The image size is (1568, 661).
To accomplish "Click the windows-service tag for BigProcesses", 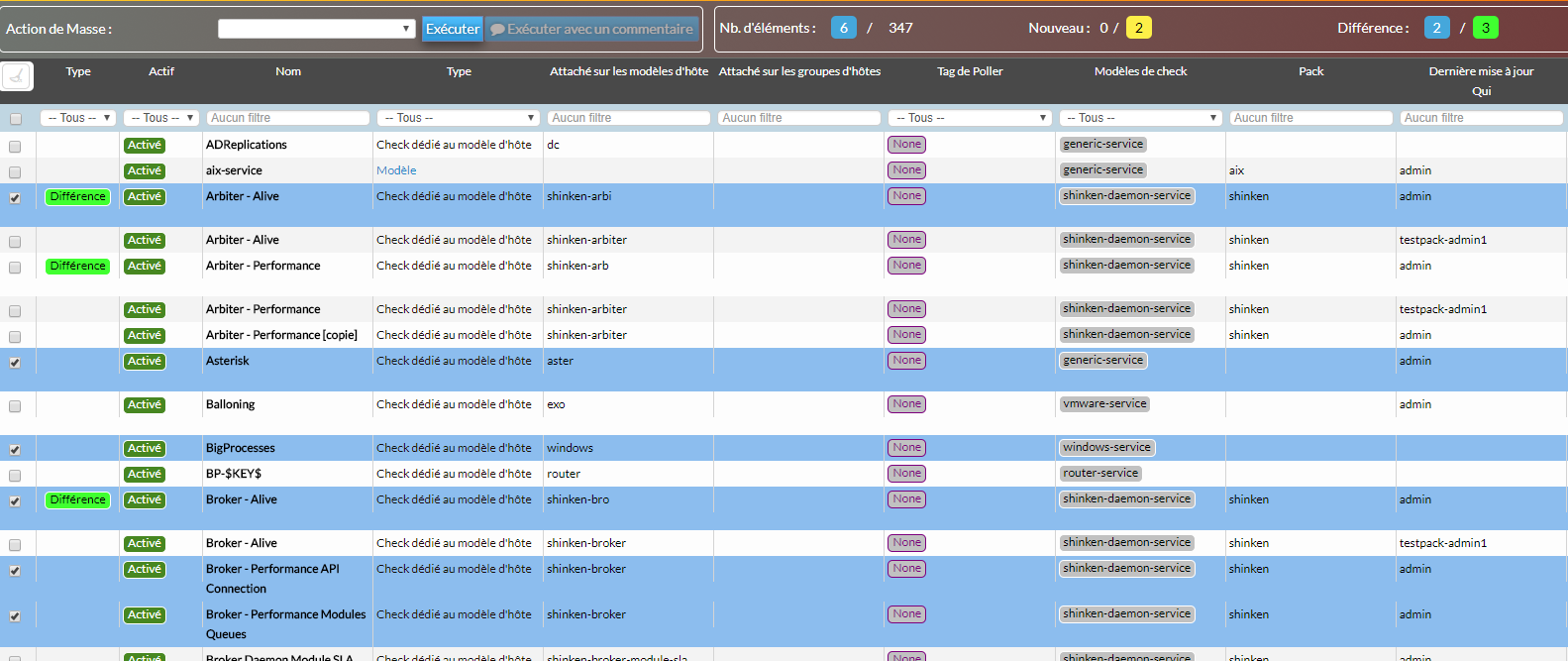I will [x=1106, y=448].
